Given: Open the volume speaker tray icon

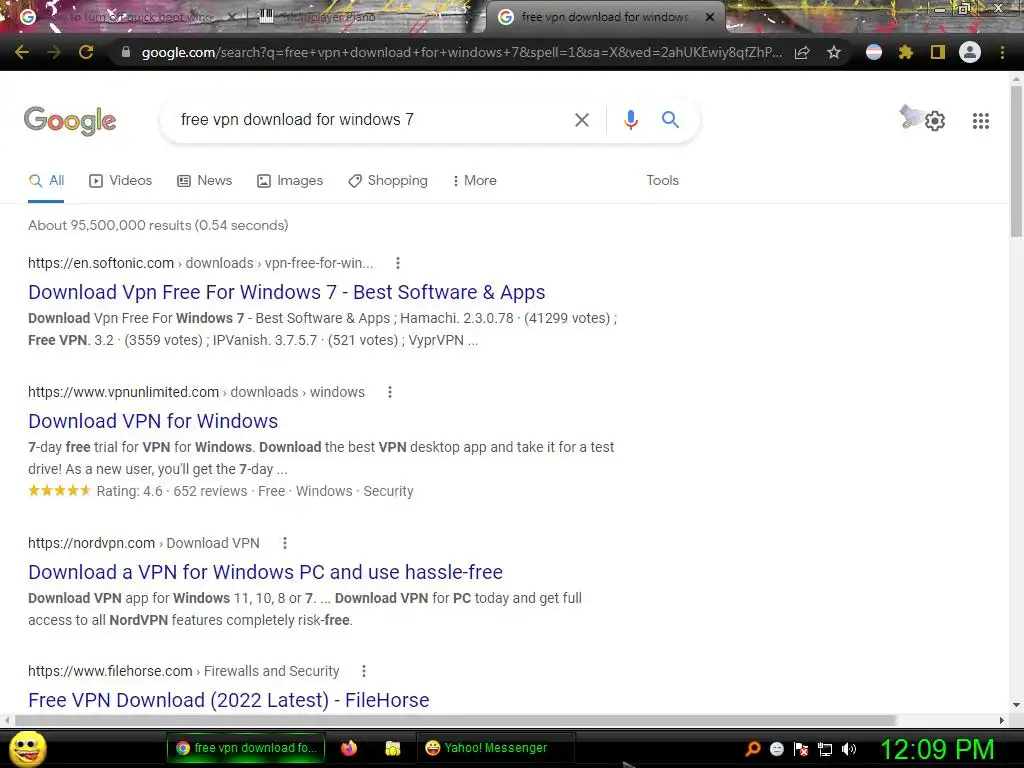Looking at the screenshot, I should coord(849,749).
